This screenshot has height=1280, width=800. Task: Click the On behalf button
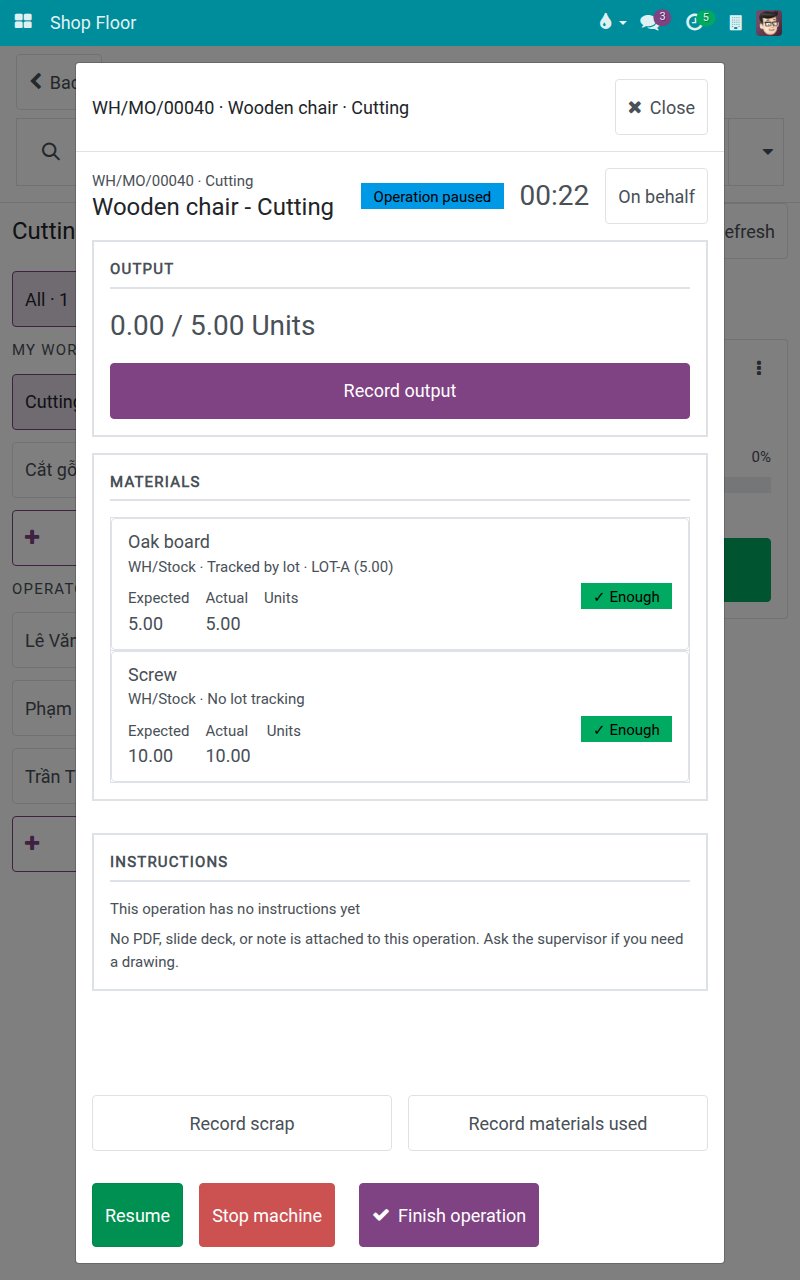(x=656, y=196)
